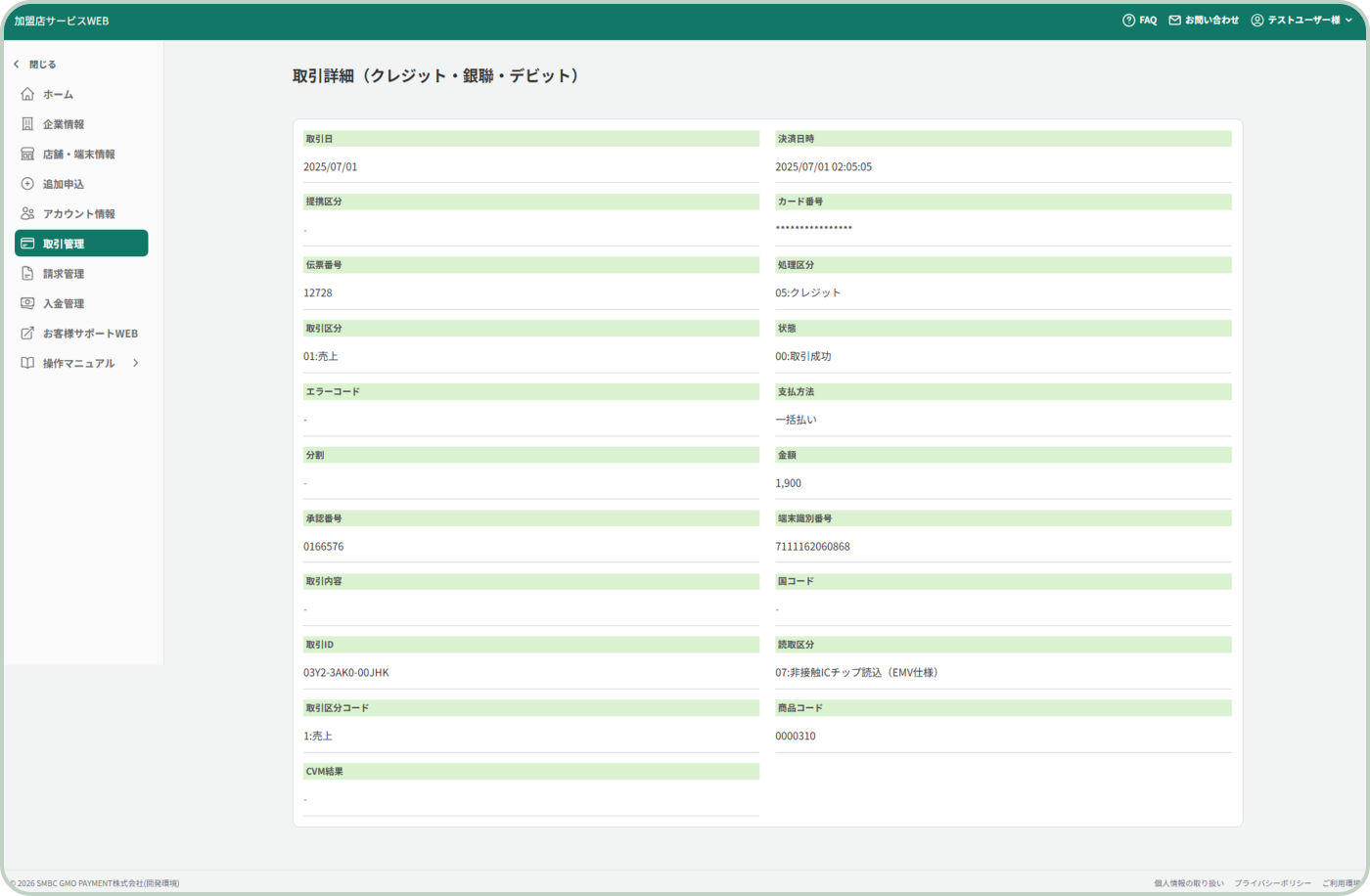1370x896 pixels.
Task: Open 追加申込 using the plus icon
Action: 26,183
